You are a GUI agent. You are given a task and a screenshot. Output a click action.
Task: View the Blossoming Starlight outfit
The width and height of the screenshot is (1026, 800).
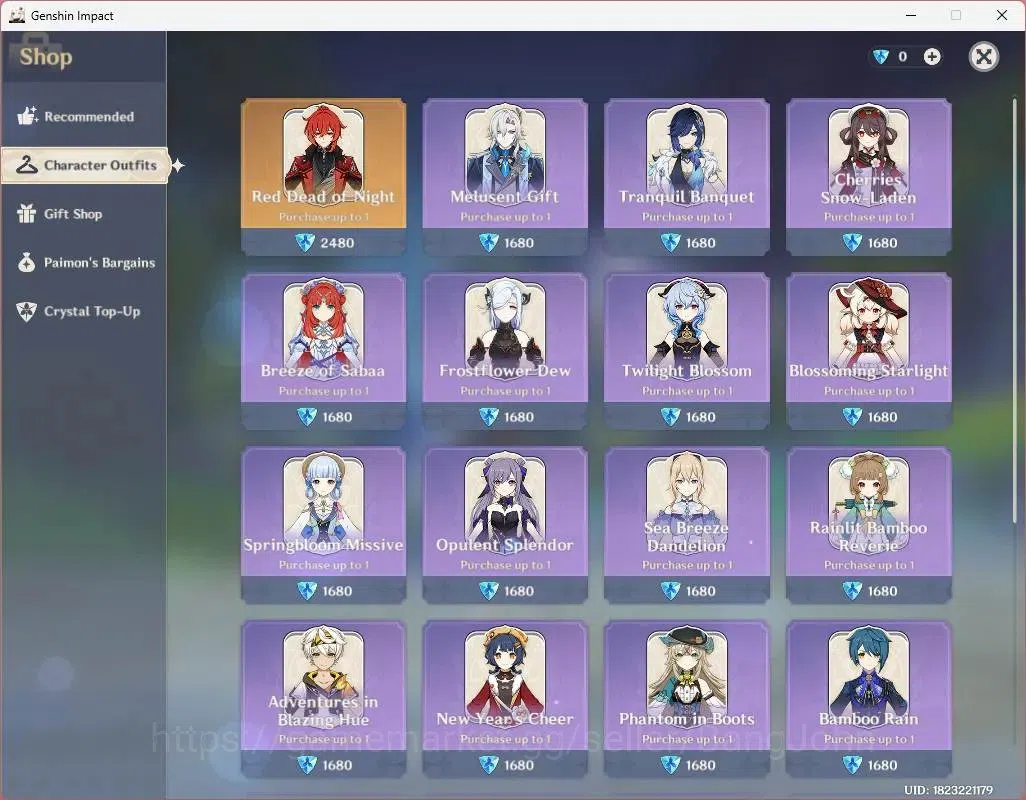(x=868, y=351)
